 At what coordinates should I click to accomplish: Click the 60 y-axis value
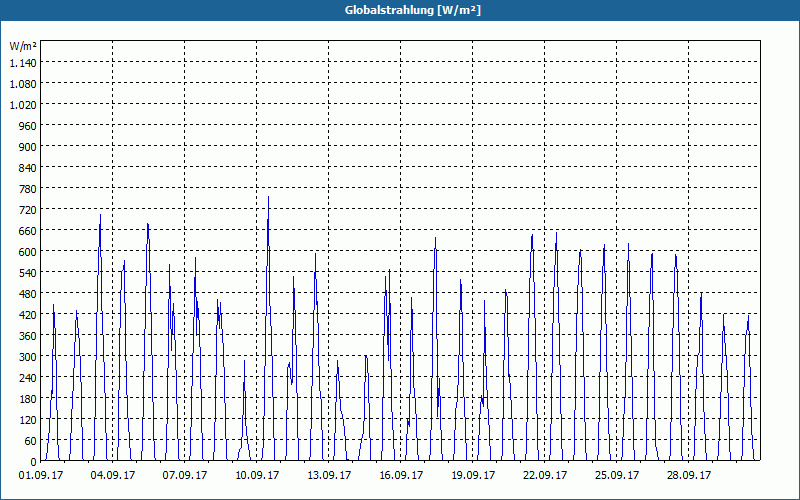31,441
